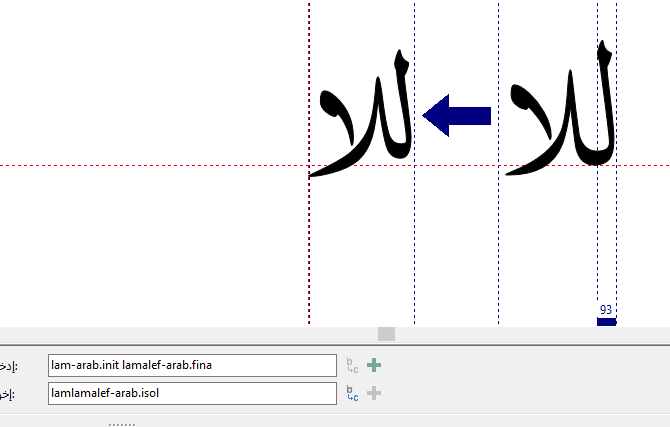The height and width of the screenshot is (427, 670).
Task: Open glyph picker icon next to lamlamalef-arab.isol field
Action: [352, 393]
